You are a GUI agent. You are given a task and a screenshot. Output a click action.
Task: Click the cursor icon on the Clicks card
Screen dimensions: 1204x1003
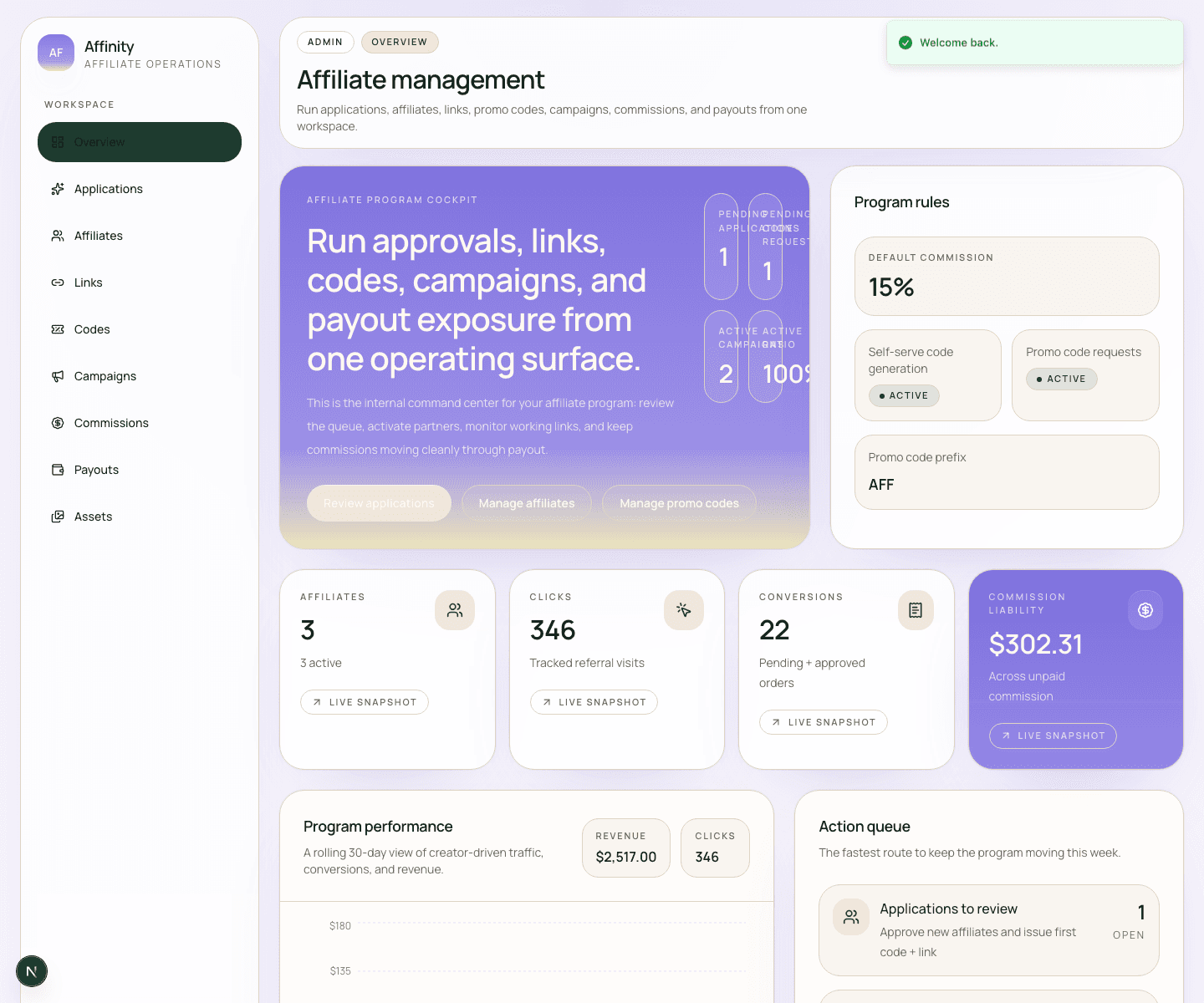684,610
